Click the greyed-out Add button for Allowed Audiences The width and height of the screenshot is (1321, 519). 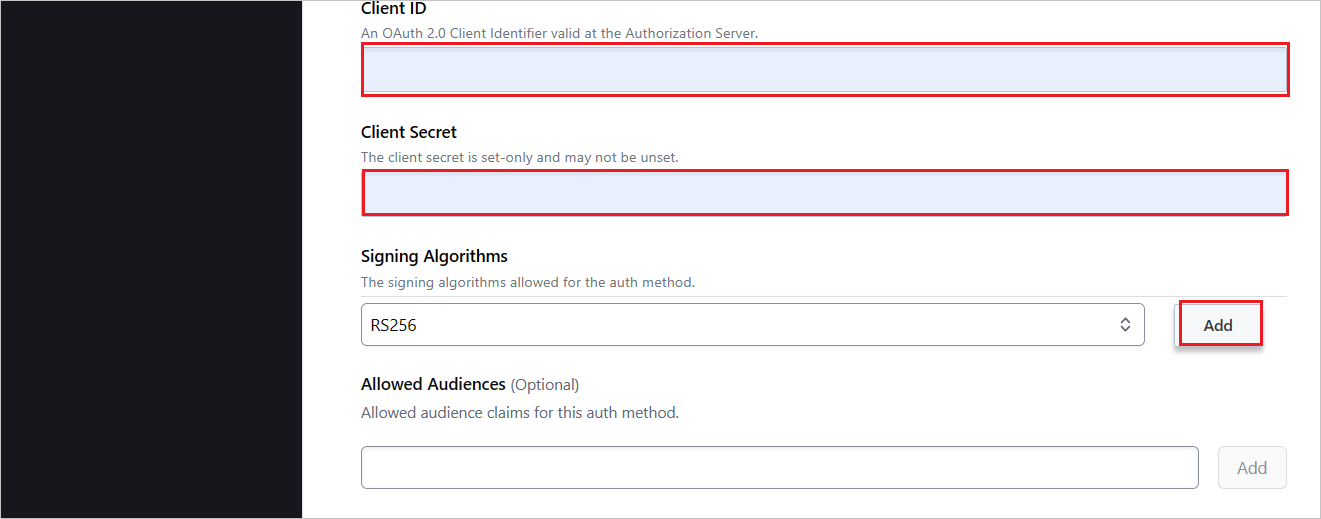tap(1251, 467)
